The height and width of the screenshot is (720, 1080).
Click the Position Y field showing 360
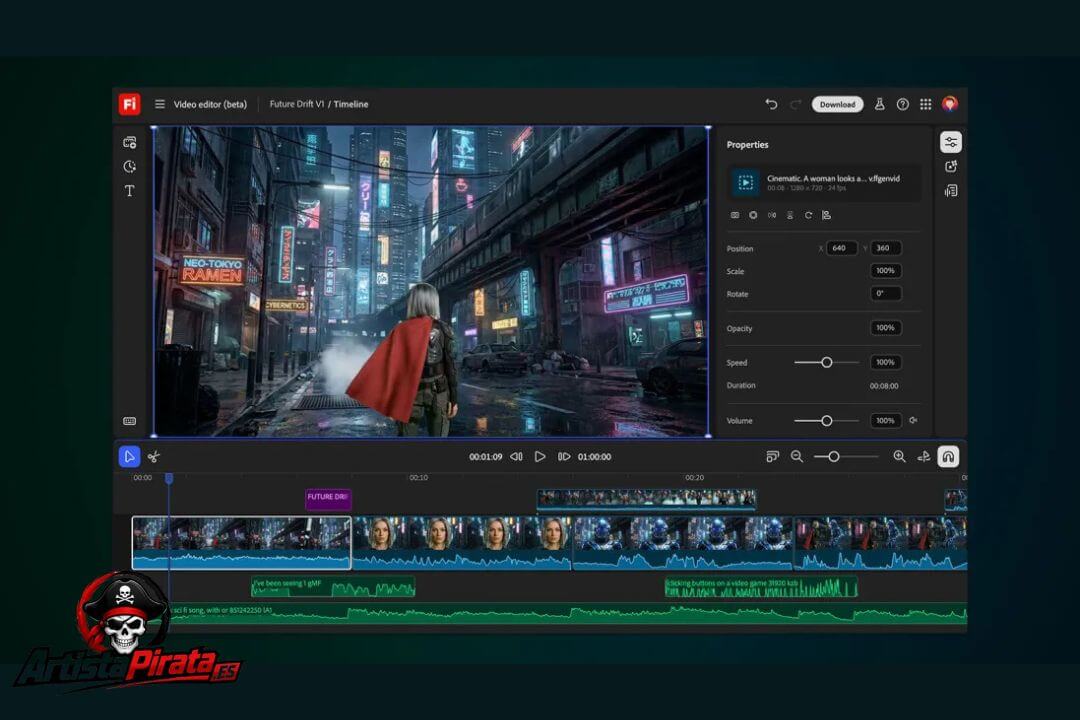pos(886,248)
